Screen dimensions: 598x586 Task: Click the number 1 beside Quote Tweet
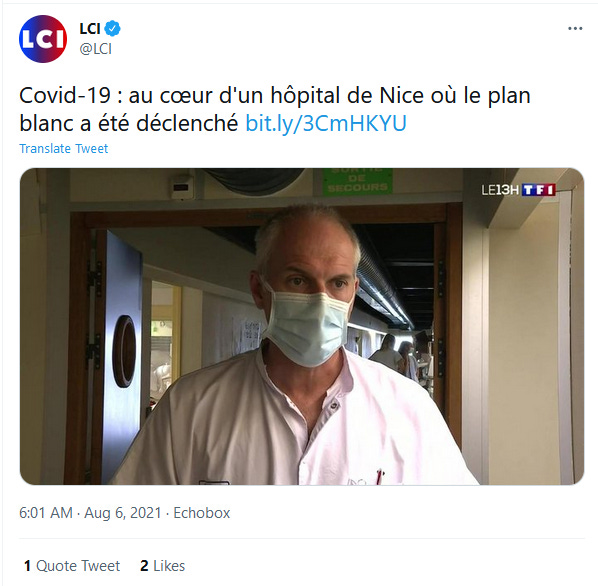[x=27, y=566]
